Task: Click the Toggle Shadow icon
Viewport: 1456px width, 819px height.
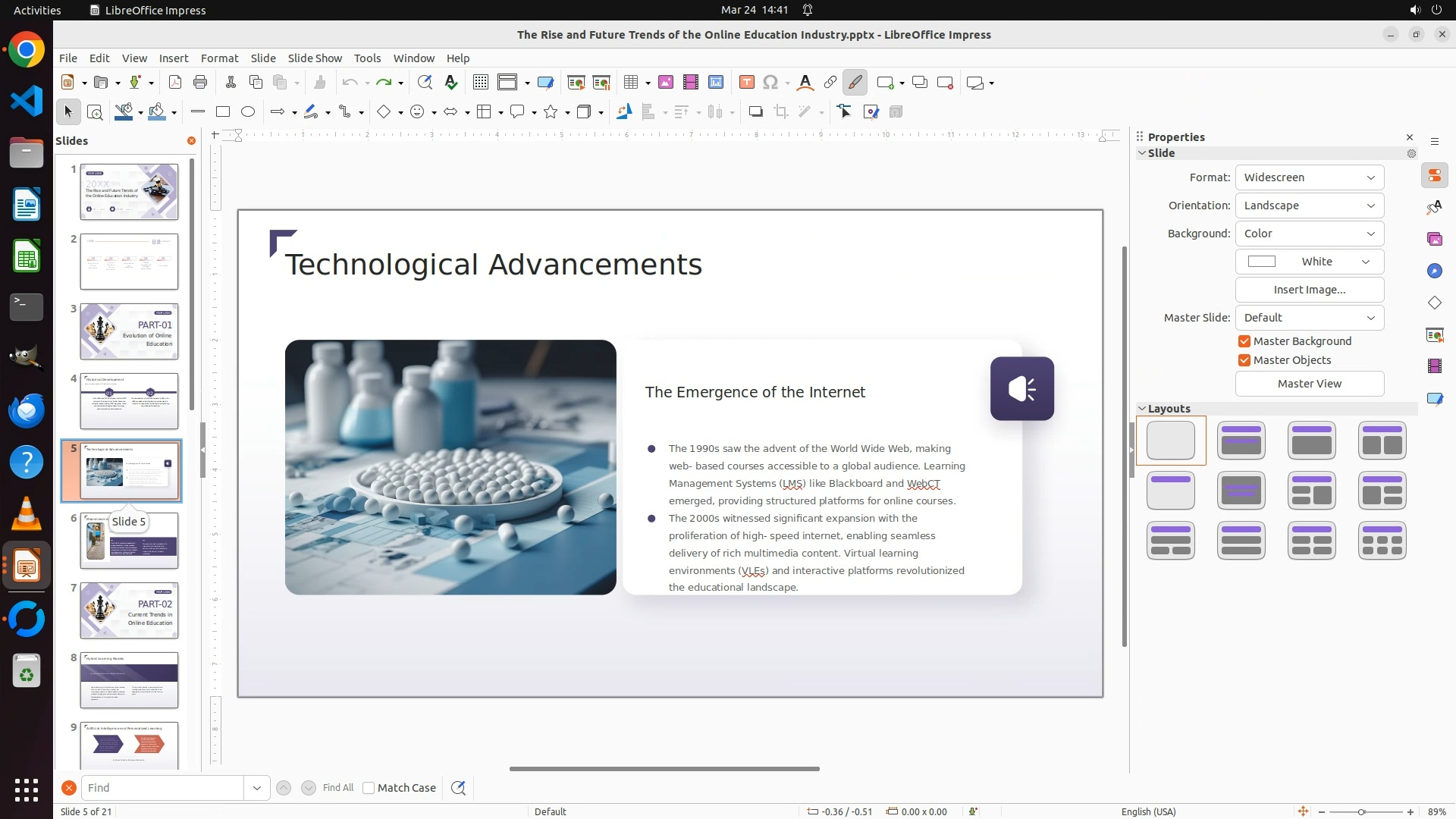Action: point(755,112)
